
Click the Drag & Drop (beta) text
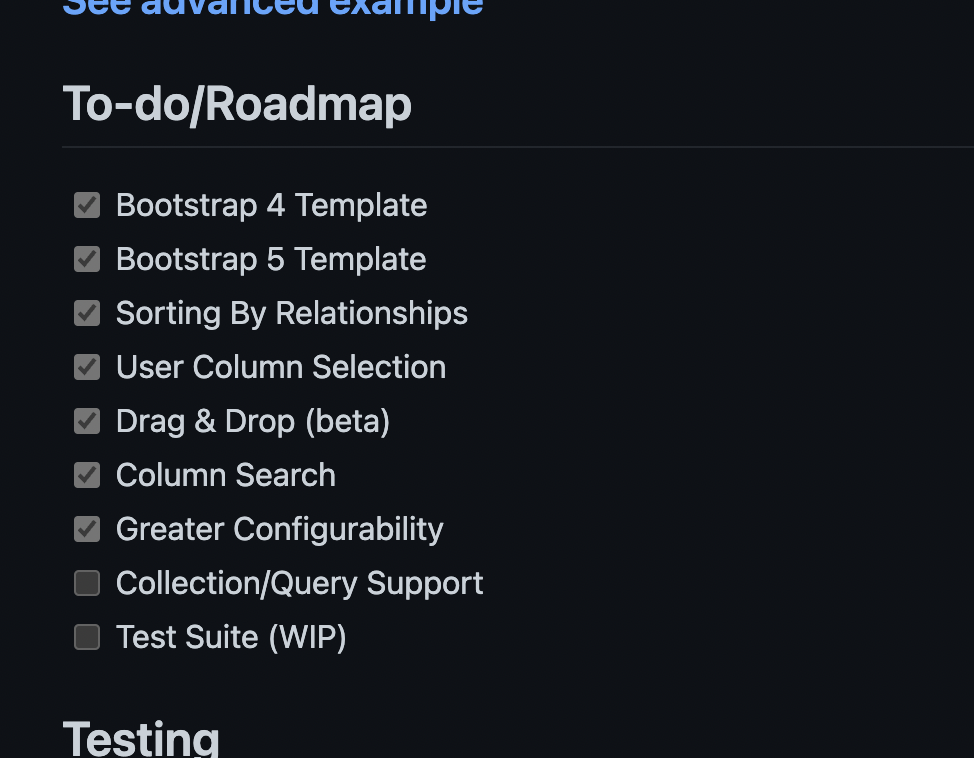(x=252, y=421)
